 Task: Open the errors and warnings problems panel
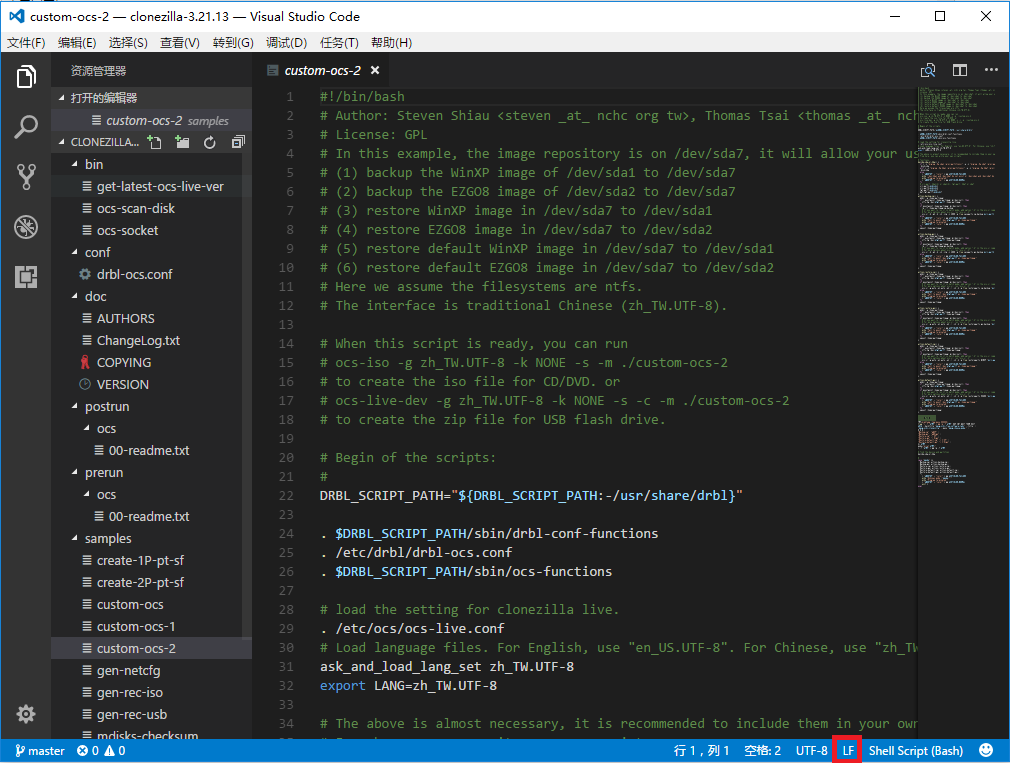[x=101, y=751]
